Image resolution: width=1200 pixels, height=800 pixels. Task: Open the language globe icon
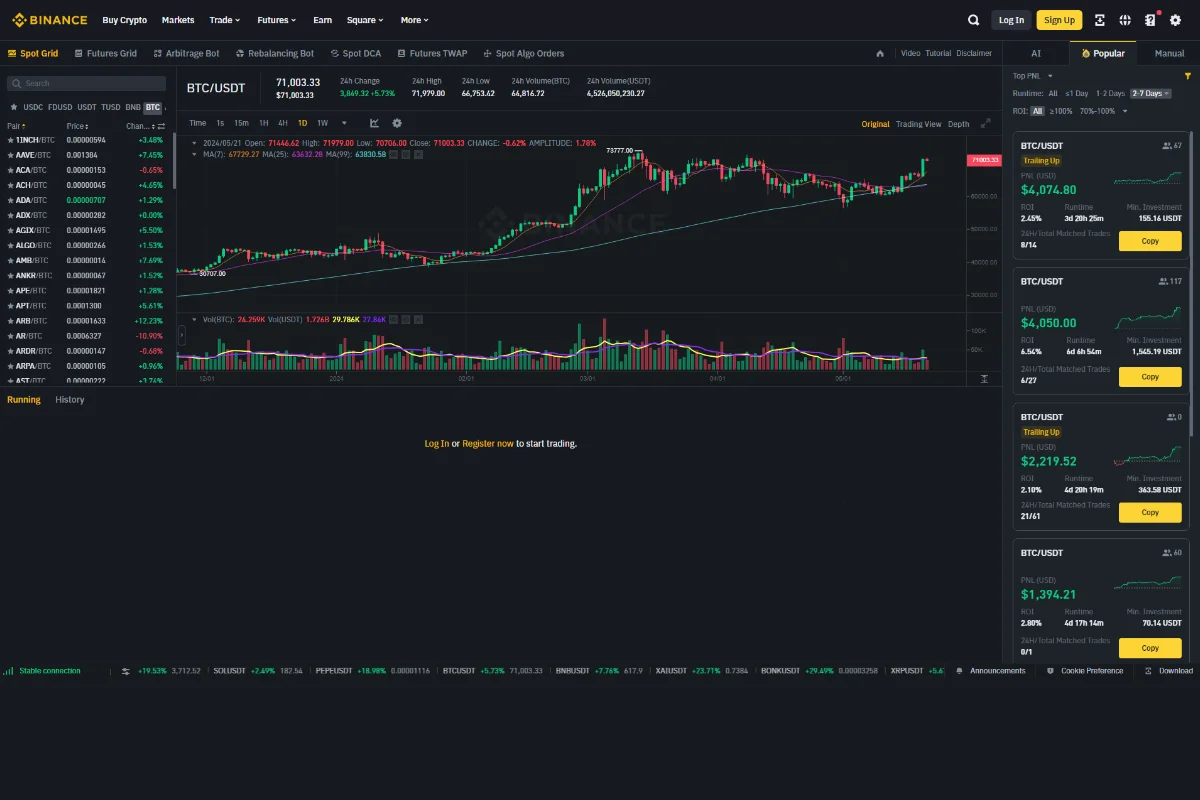coord(1124,20)
